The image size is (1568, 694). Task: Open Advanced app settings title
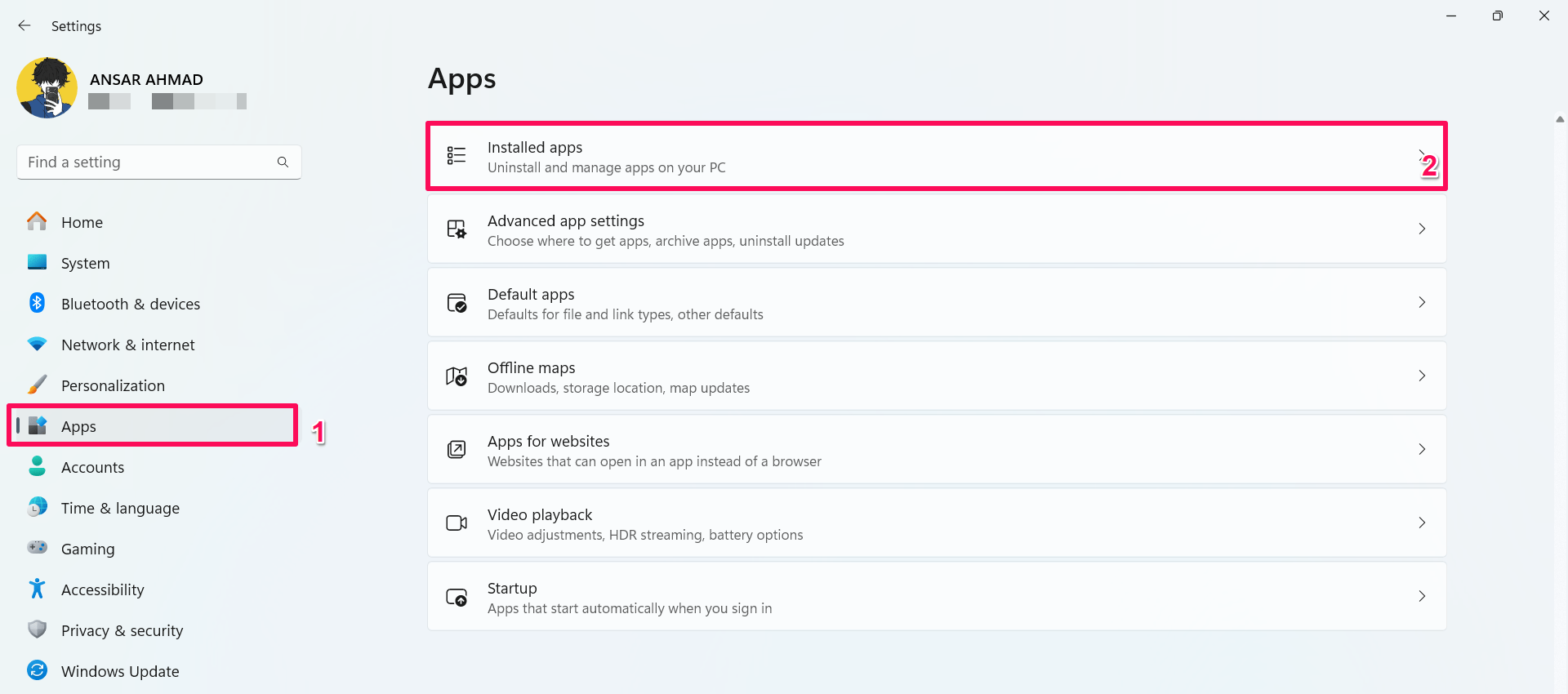566,220
